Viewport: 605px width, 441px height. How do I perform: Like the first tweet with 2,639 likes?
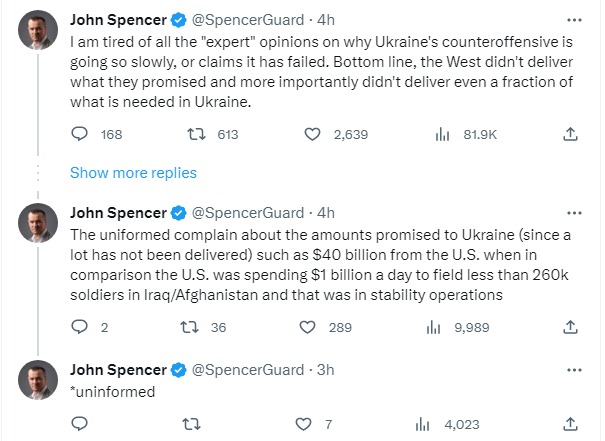tap(311, 133)
